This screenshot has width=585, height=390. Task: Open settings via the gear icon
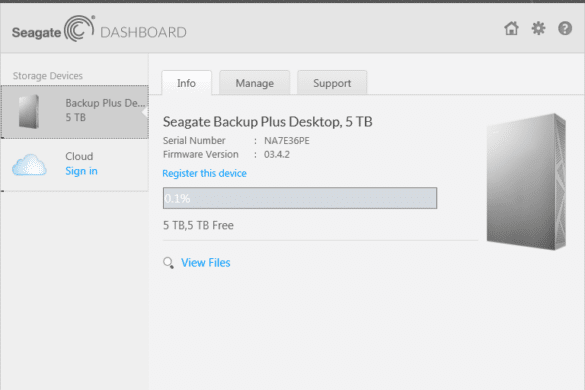tap(538, 28)
